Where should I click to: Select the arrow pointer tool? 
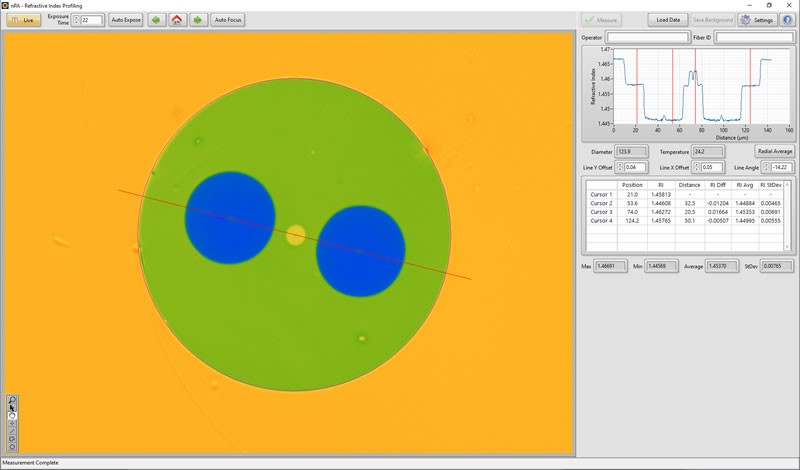[12, 408]
